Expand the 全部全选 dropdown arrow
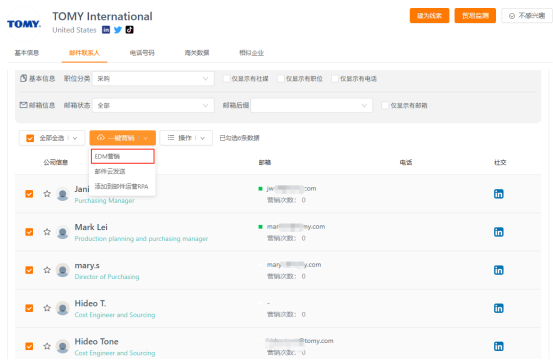 tap(75, 138)
